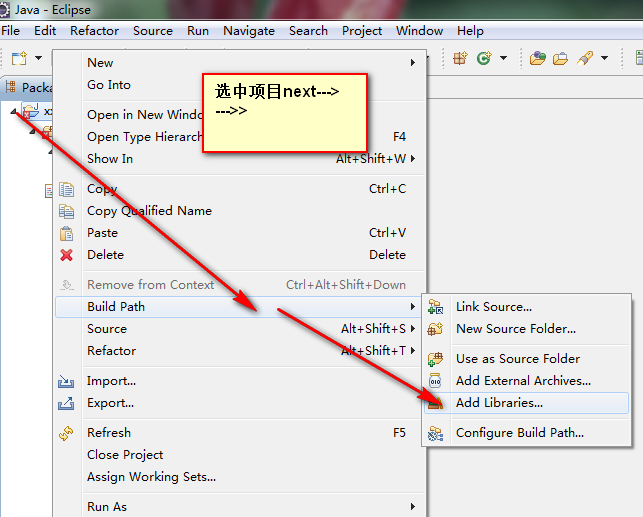The height and width of the screenshot is (517, 643).
Task: Open the Search toolbar dropdown arrow
Action: 604,58
